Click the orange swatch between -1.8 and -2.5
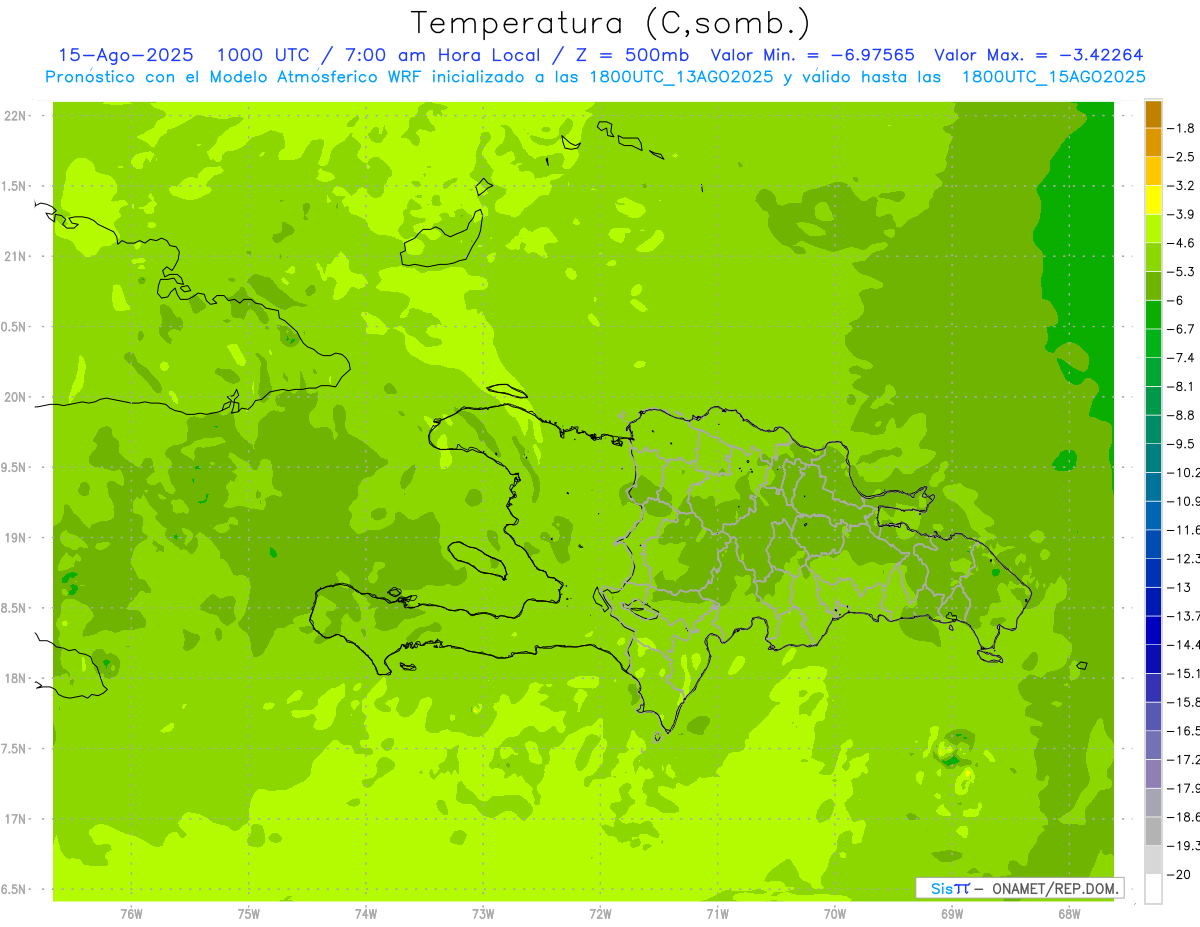The image size is (1200, 927). 1153,142
